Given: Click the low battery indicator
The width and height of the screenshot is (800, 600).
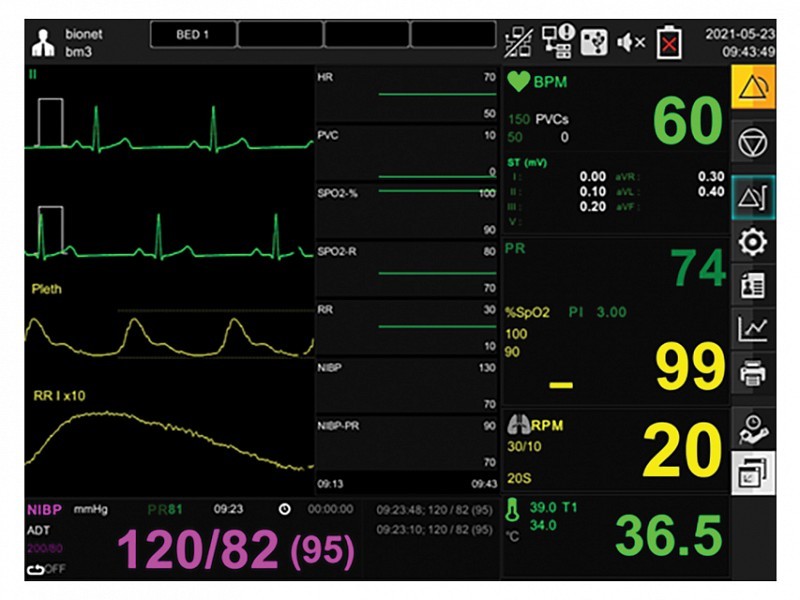Looking at the screenshot, I should click(x=668, y=43).
